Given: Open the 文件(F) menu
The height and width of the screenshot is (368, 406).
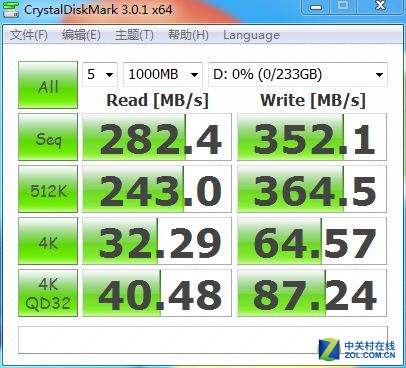Looking at the screenshot, I should point(29,35).
